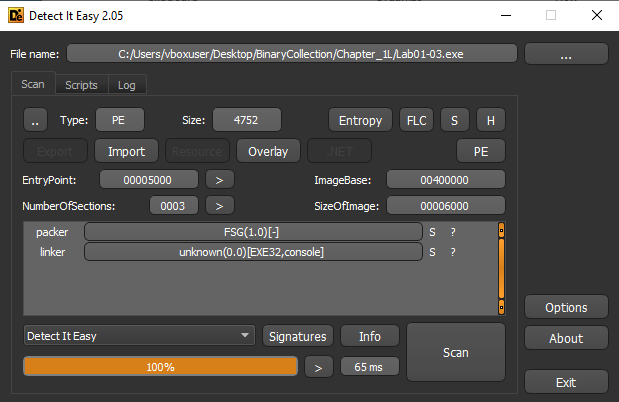
Task: Click the arrow next to EntryPoint
Action: pyautogui.click(x=219, y=180)
